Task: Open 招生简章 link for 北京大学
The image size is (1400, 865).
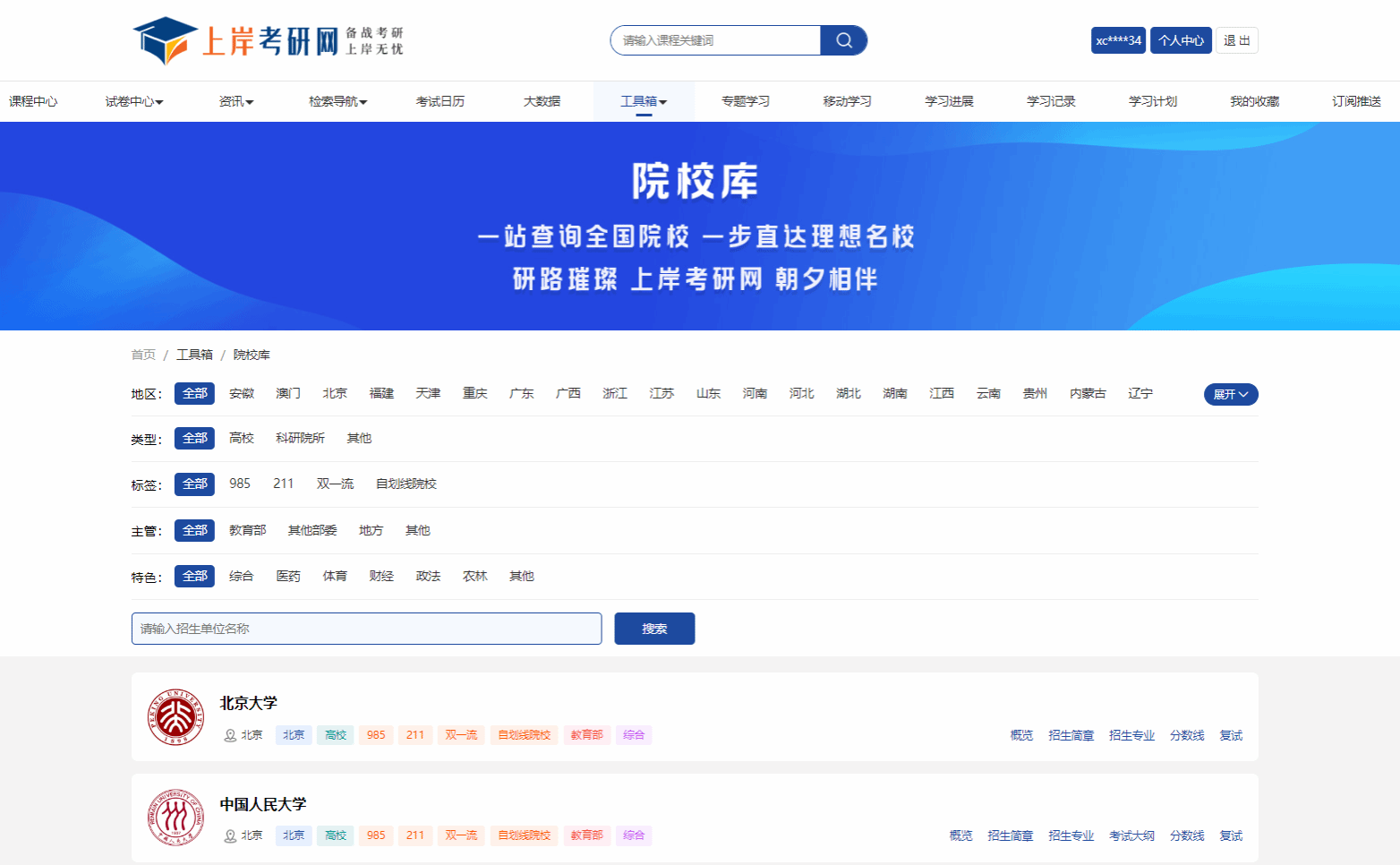Action: point(1071,735)
